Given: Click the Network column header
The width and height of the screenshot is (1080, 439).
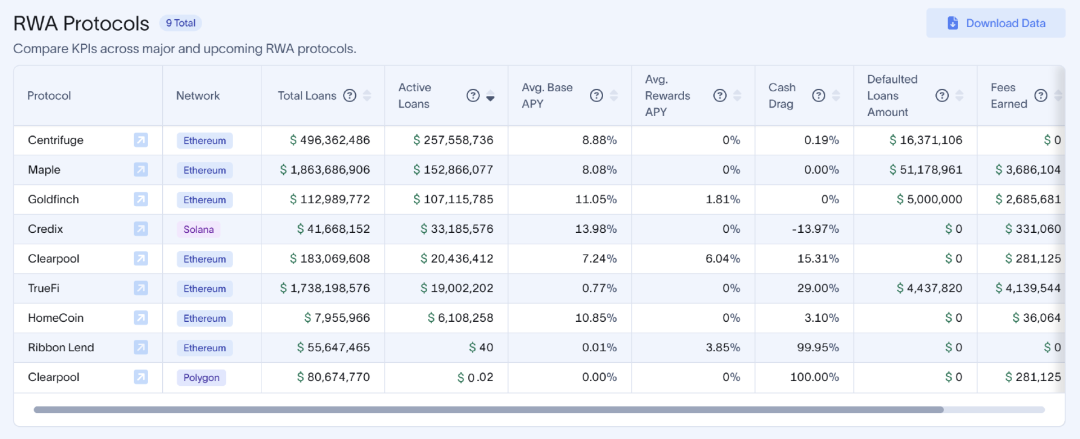Looking at the screenshot, I should click(198, 96).
